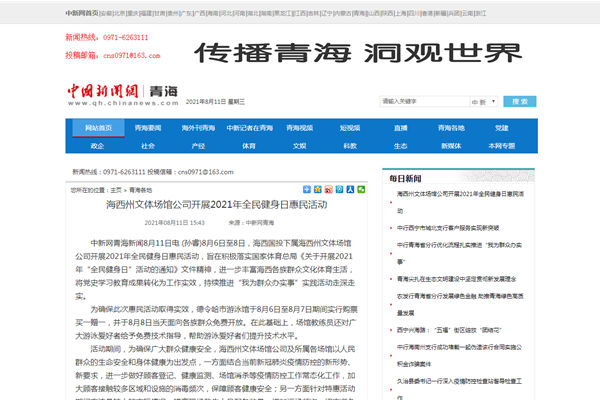Open the 中新 search scope dropdown
The height and width of the screenshot is (400, 600).
click(x=484, y=101)
